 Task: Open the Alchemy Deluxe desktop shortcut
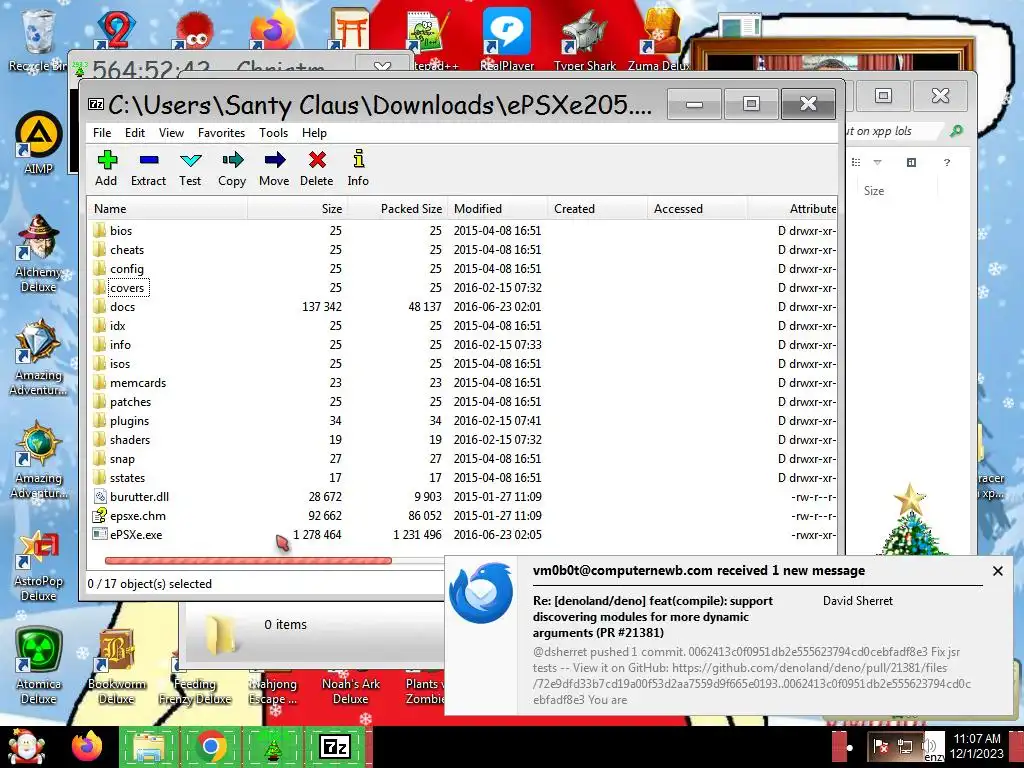(39, 254)
